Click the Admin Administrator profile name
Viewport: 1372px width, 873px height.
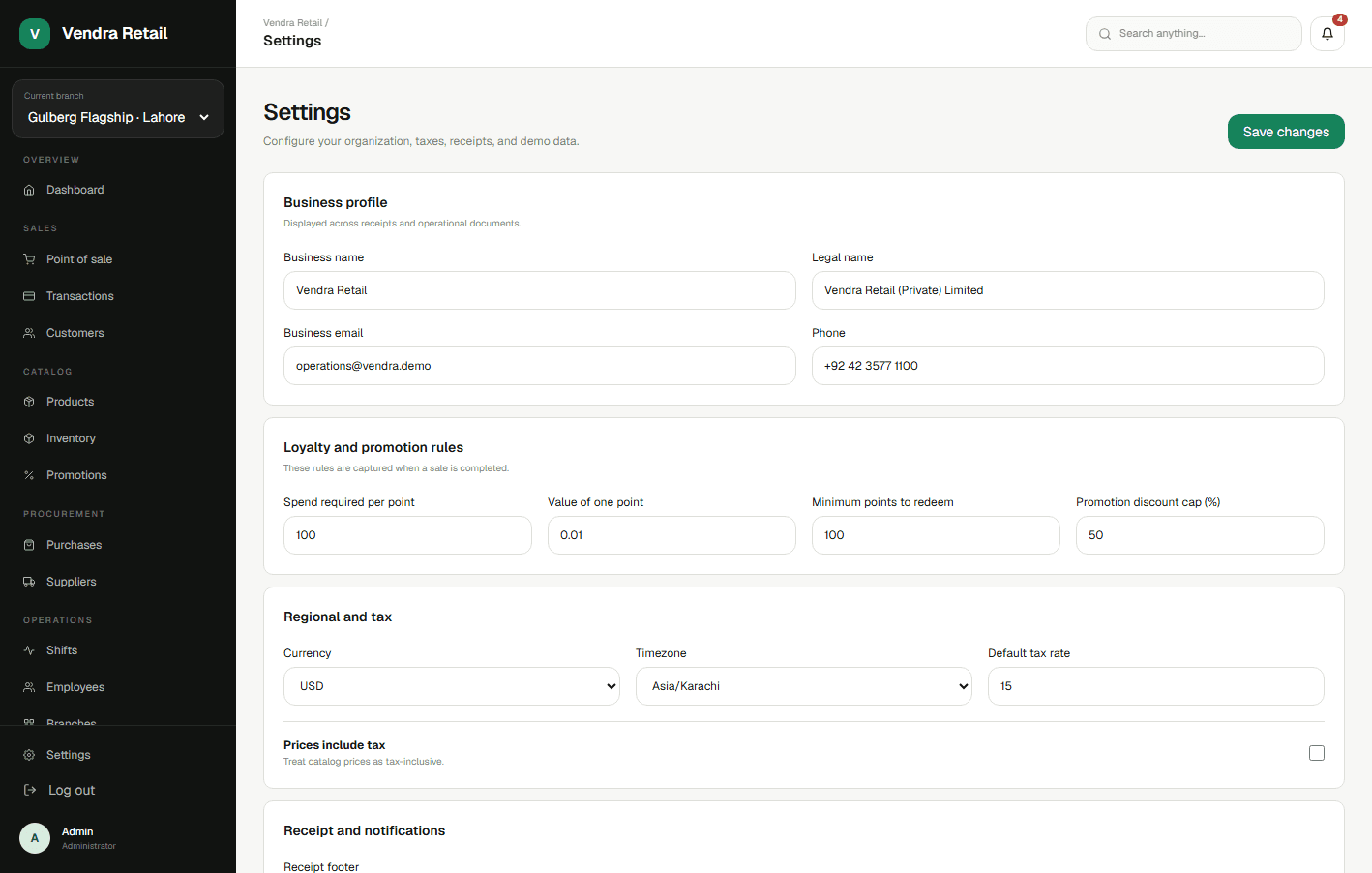[88, 838]
